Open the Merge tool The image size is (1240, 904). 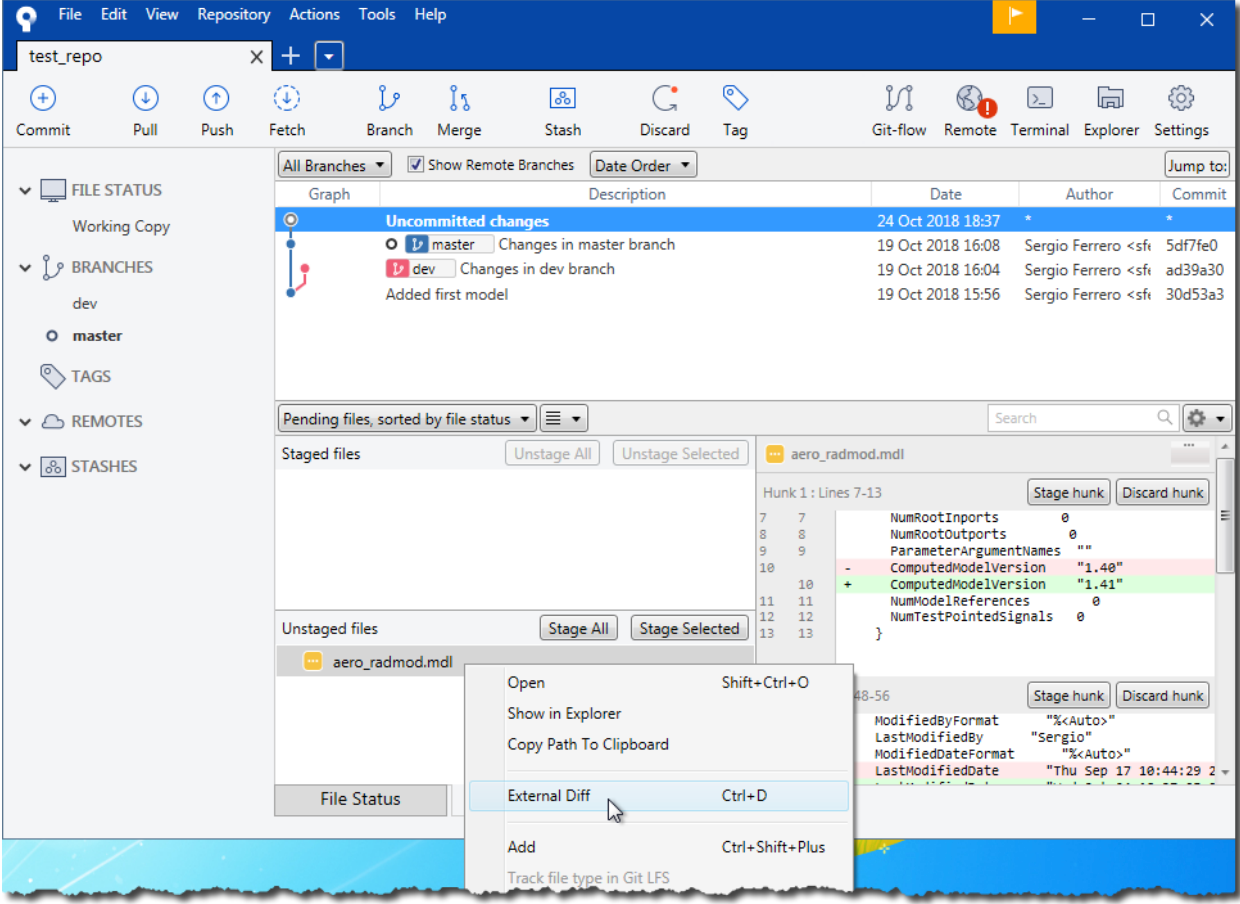pyautogui.click(x=459, y=98)
